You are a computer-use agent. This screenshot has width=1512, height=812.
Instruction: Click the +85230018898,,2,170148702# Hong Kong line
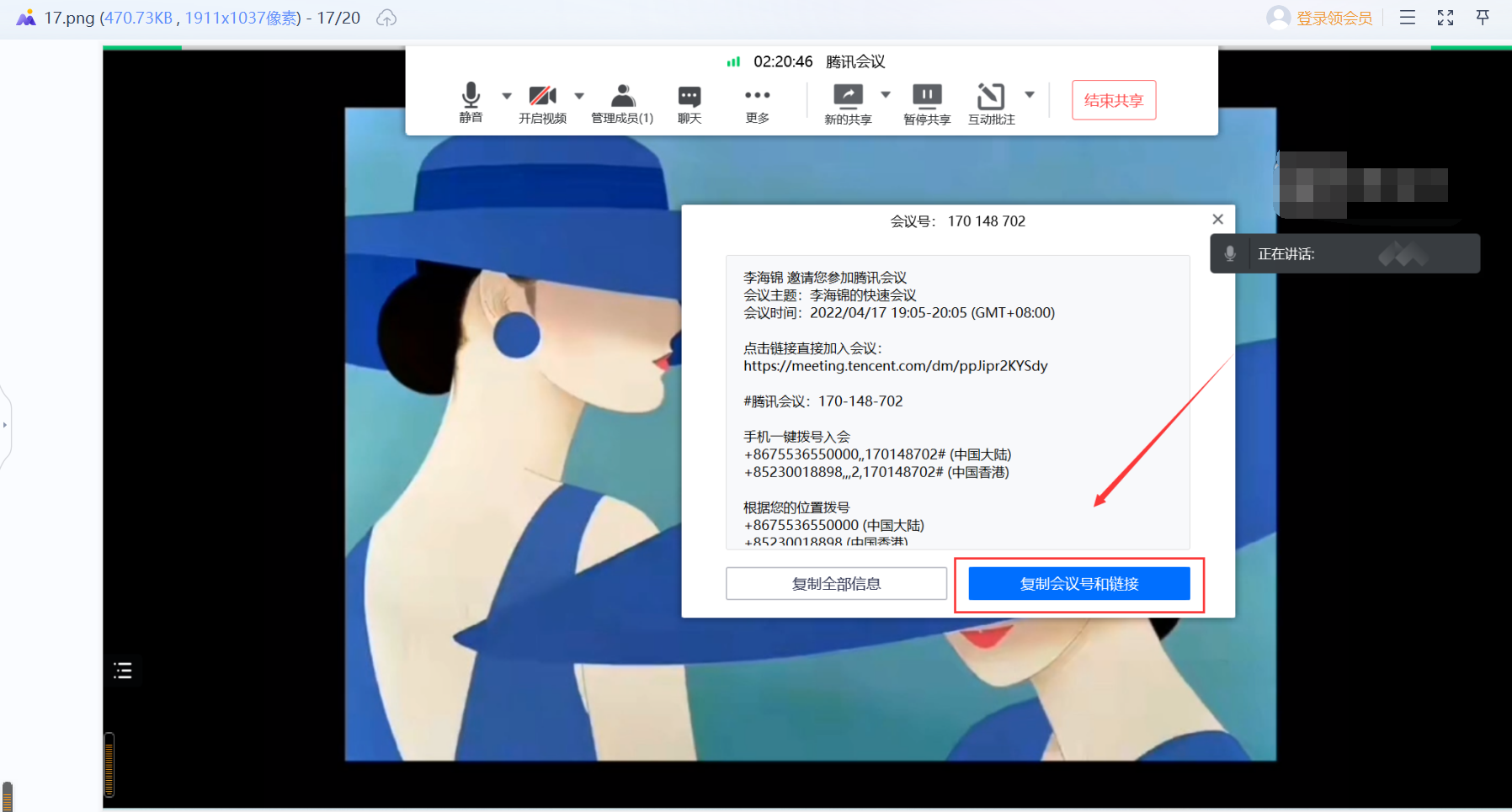876,472
